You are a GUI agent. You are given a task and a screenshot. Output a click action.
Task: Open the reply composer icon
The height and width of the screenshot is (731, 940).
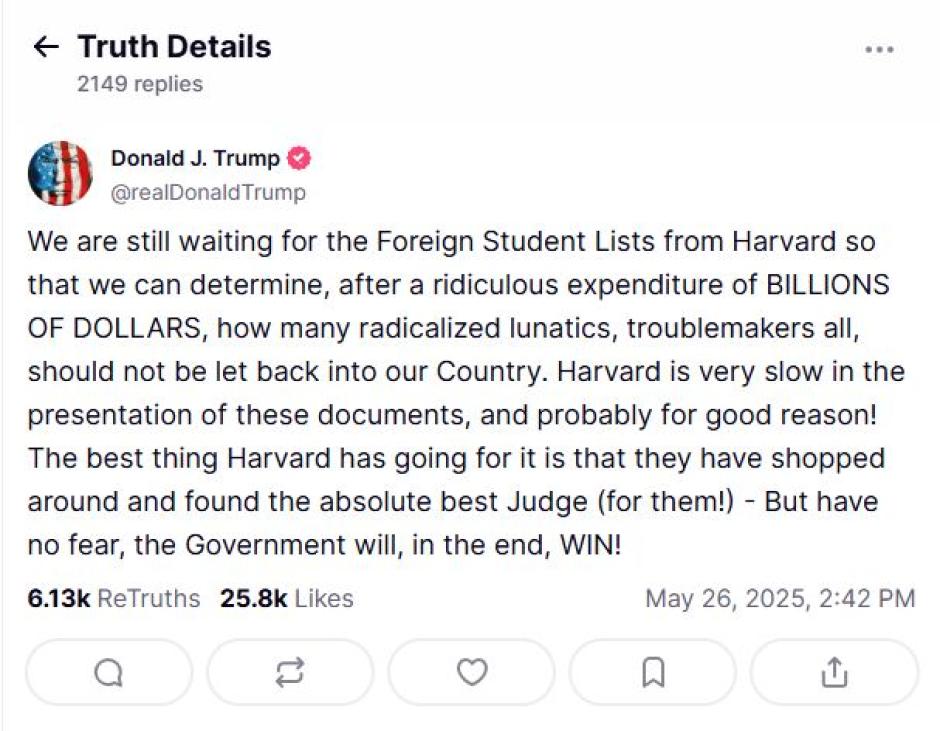[x=108, y=672]
